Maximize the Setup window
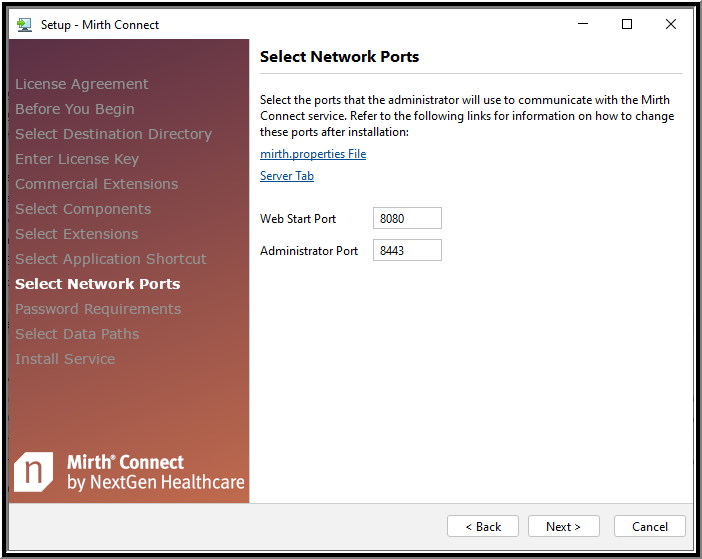The height and width of the screenshot is (559, 702). (627, 24)
